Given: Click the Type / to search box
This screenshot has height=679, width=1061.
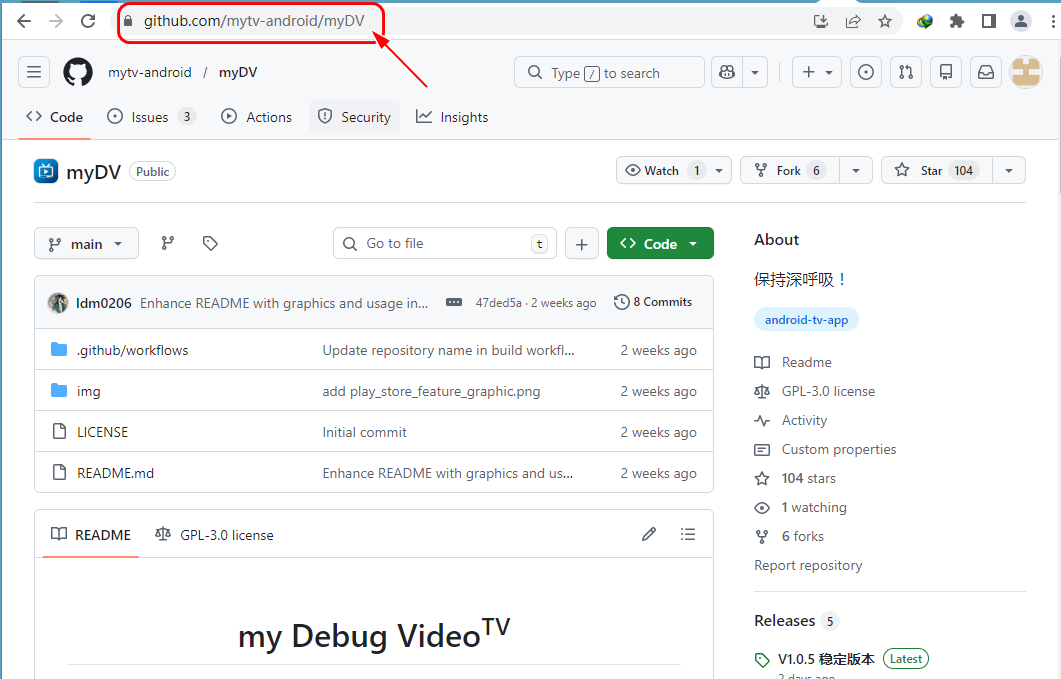Looking at the screenshot, I should [609, 72].
